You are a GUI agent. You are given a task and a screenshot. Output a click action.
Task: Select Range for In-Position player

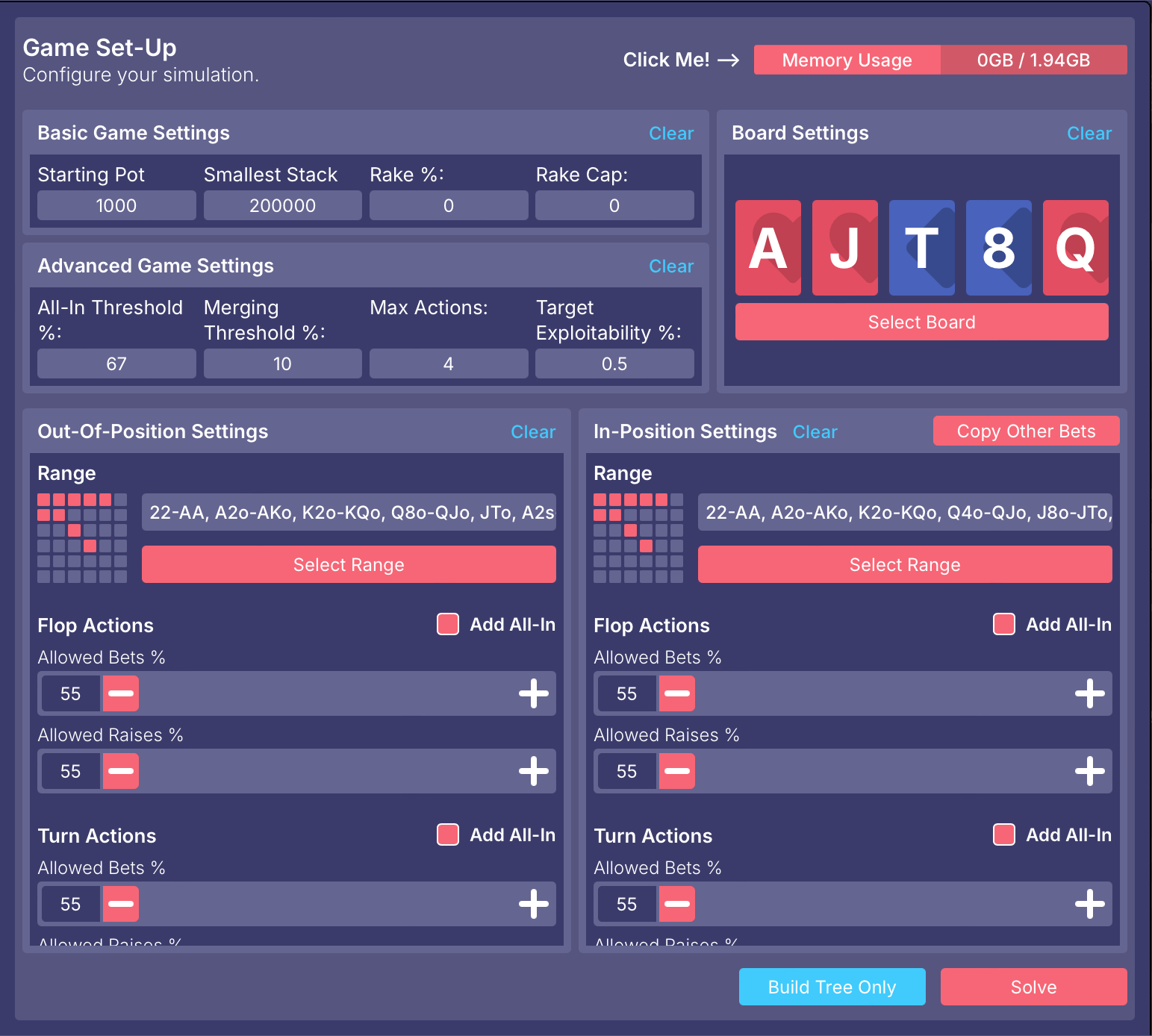tap(905, 564)
